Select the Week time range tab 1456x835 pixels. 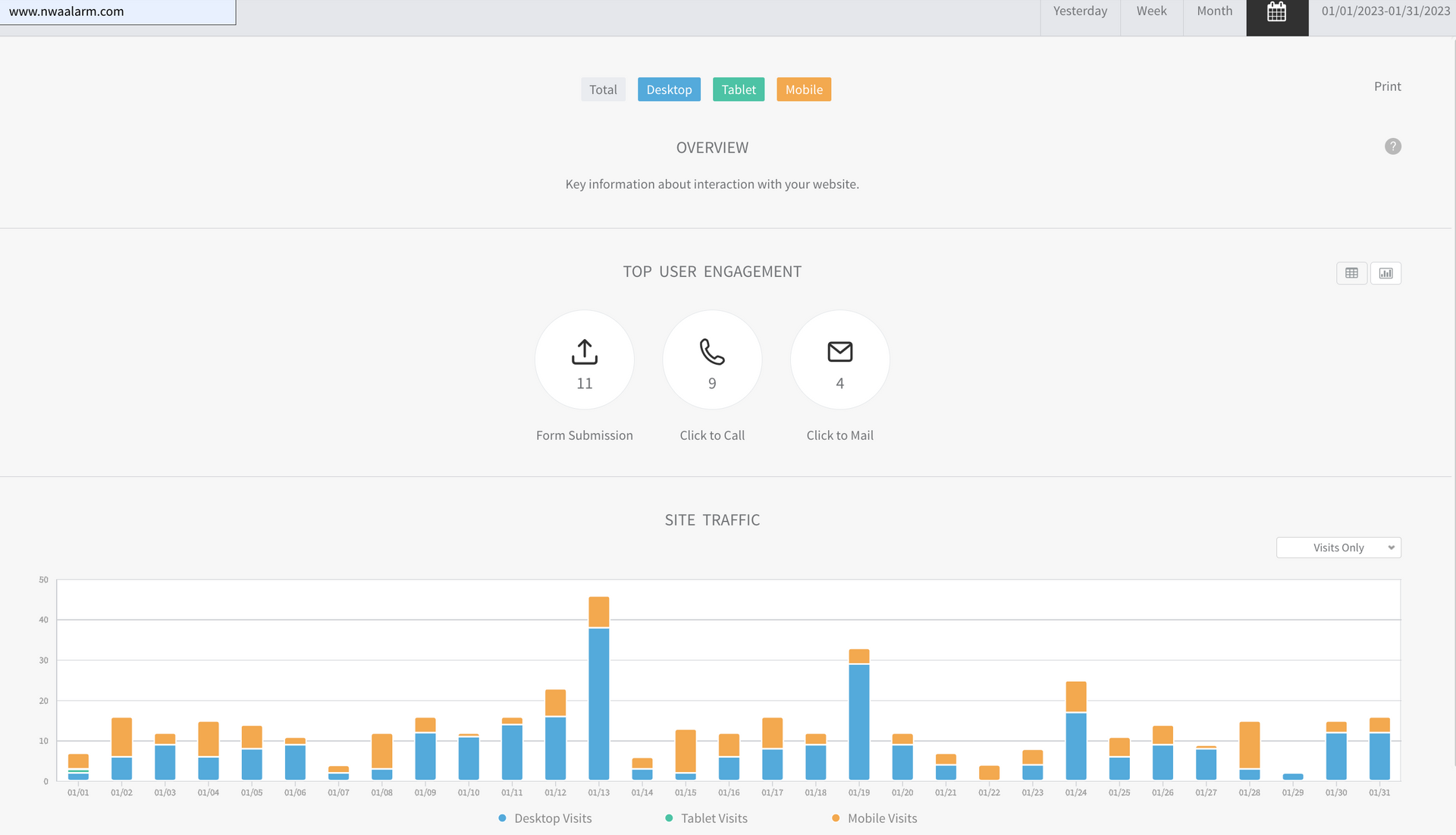coord(1151,11)
